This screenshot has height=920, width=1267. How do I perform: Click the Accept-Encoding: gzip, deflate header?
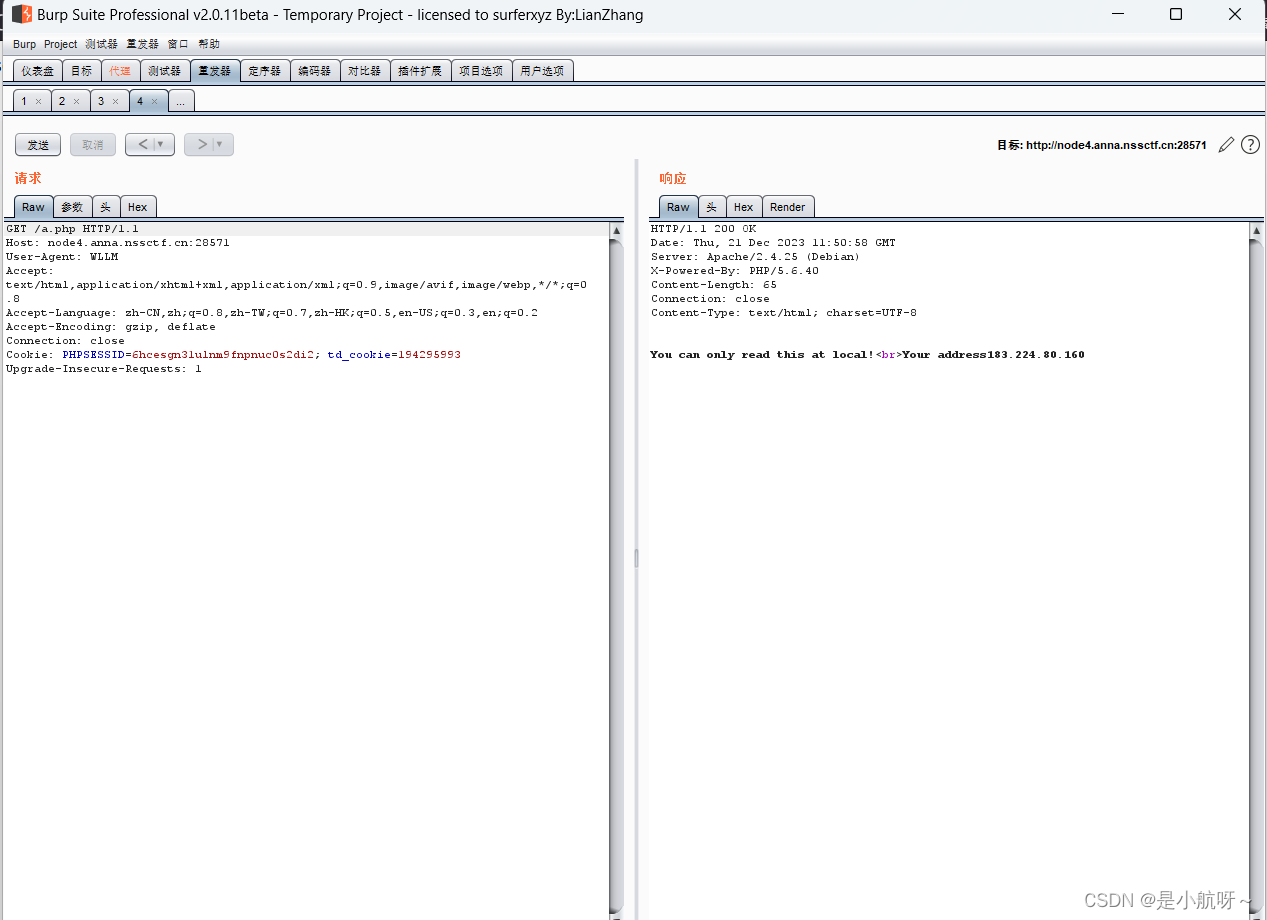[x=111, y=327]
